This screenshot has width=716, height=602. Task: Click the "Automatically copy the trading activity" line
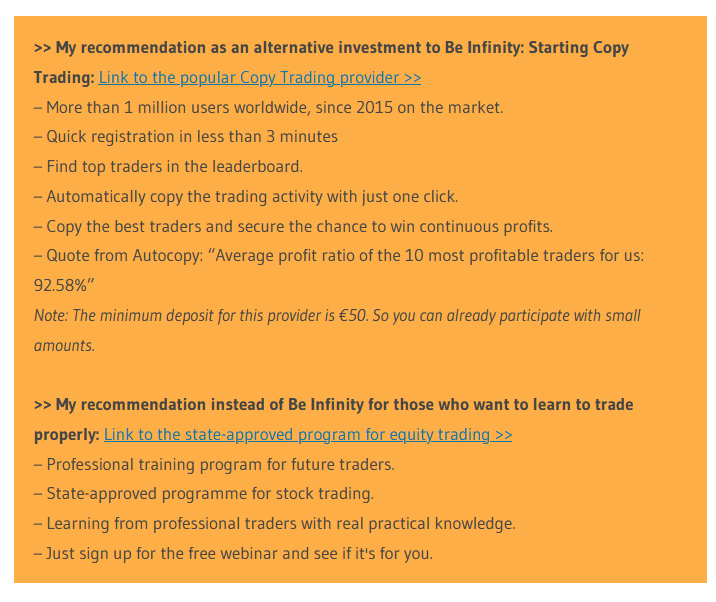pos(246,196)
